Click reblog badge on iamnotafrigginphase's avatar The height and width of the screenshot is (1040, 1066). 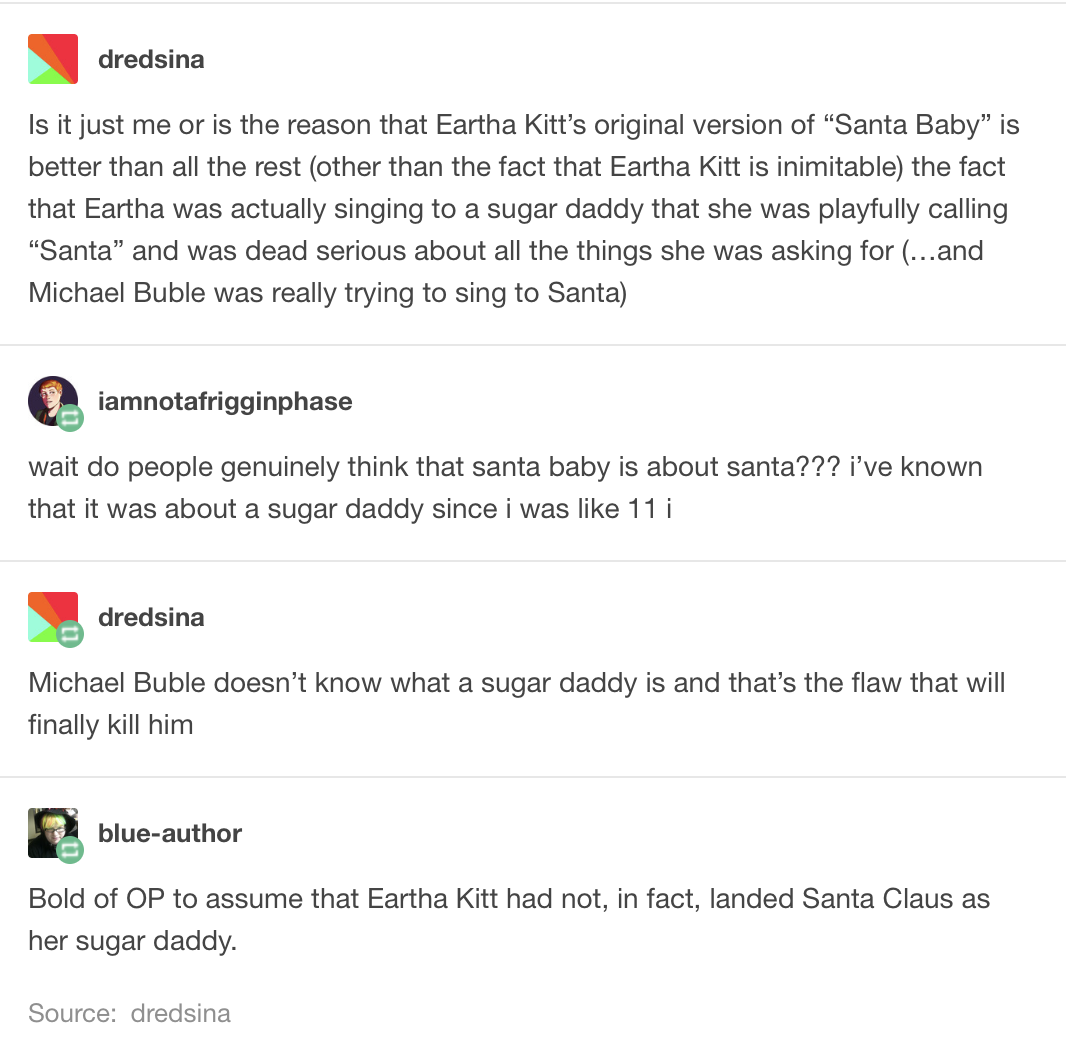[x=70, y=420]
